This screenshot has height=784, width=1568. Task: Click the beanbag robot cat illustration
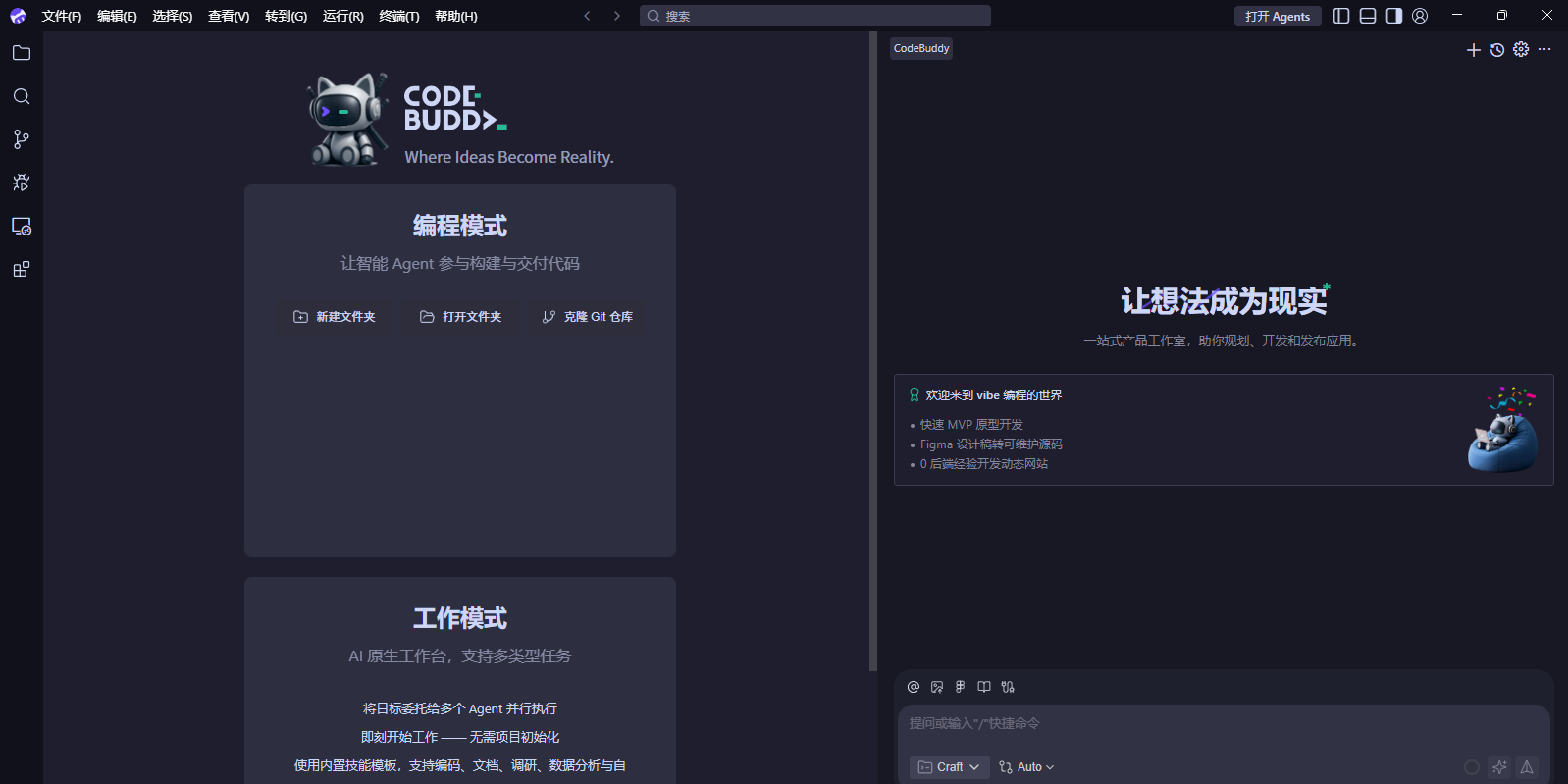(x=1503, y=429)
